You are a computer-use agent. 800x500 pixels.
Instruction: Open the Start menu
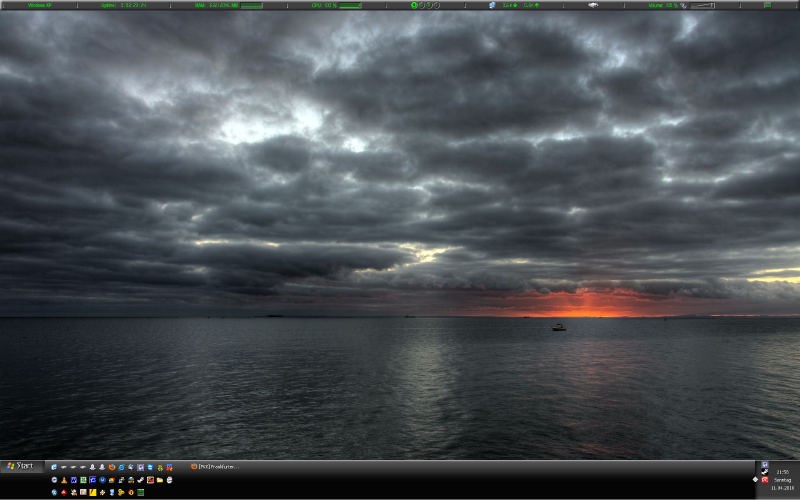tap(20, 466)
